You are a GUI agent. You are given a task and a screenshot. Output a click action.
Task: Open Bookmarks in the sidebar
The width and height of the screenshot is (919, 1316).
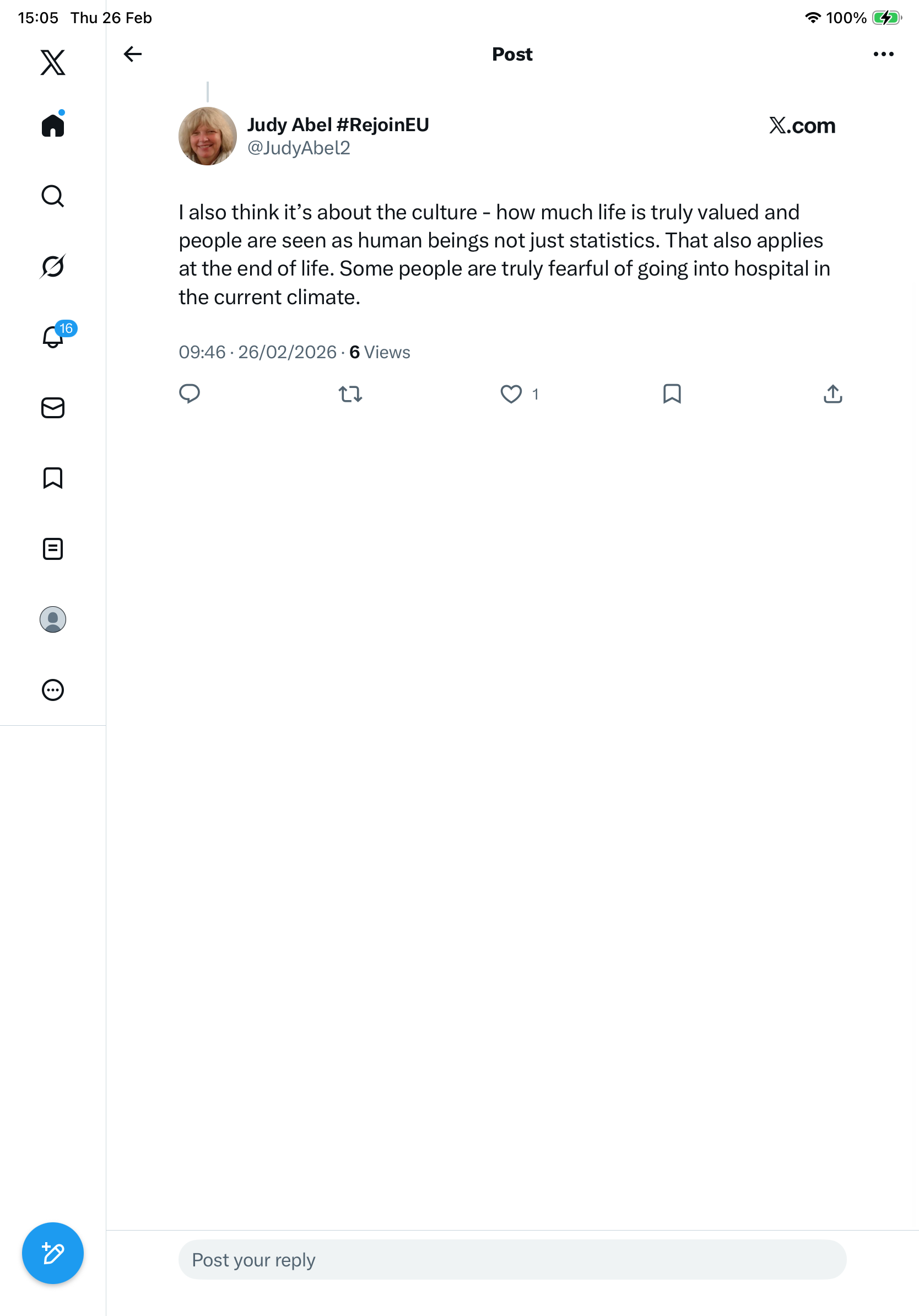click(53, 478)
